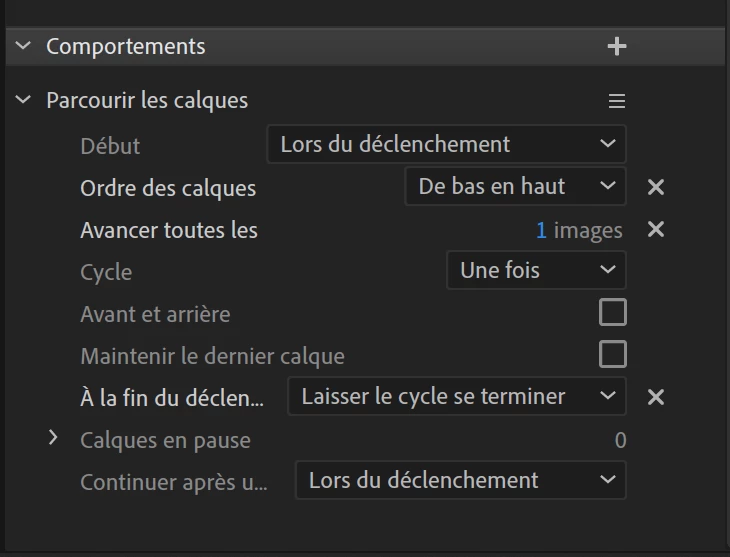Reset À la fin du déclenchement X icon
Screen dimensions: 730x557
point(656,397)
